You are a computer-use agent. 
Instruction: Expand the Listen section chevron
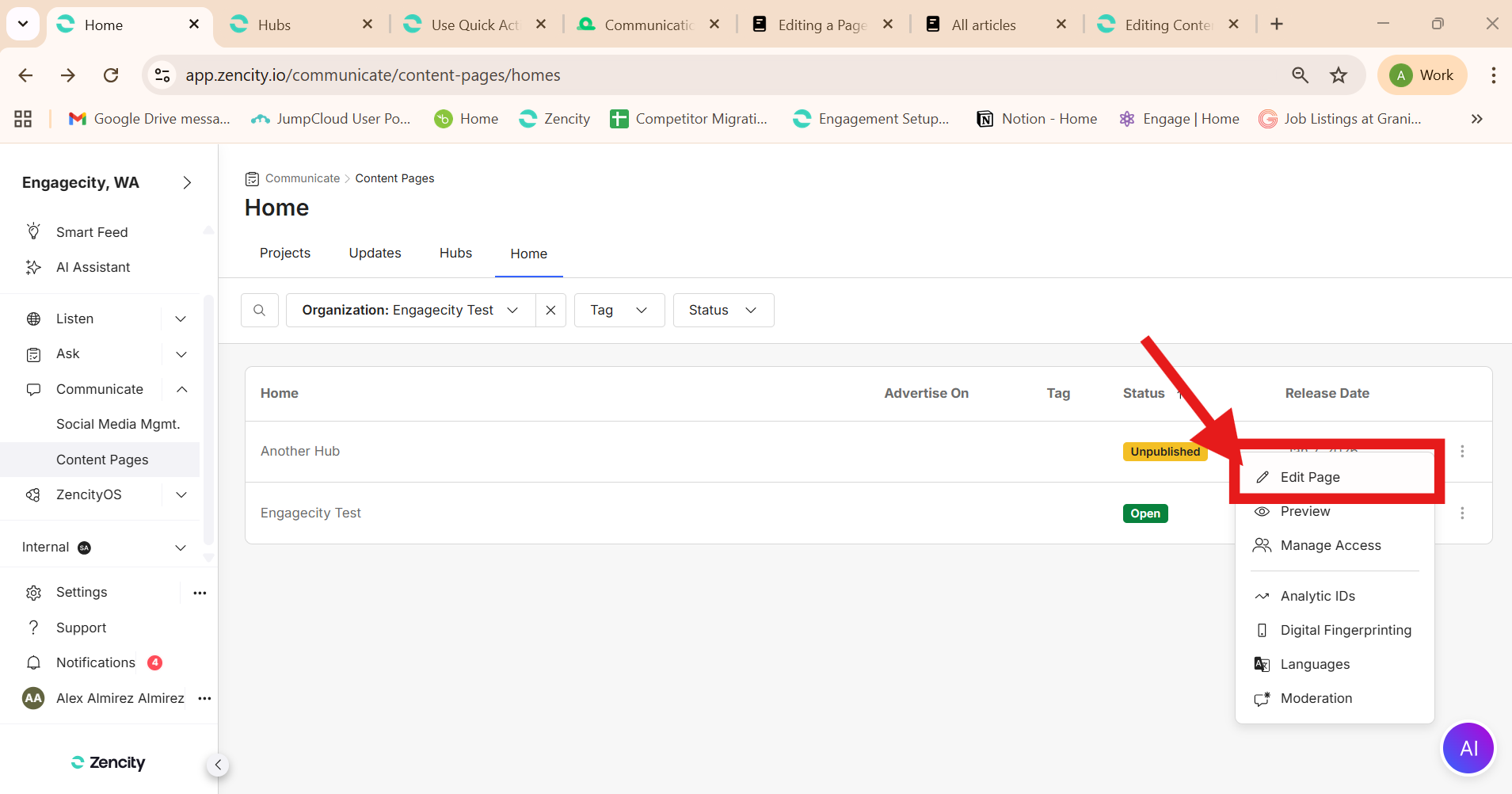click(181, 319)
